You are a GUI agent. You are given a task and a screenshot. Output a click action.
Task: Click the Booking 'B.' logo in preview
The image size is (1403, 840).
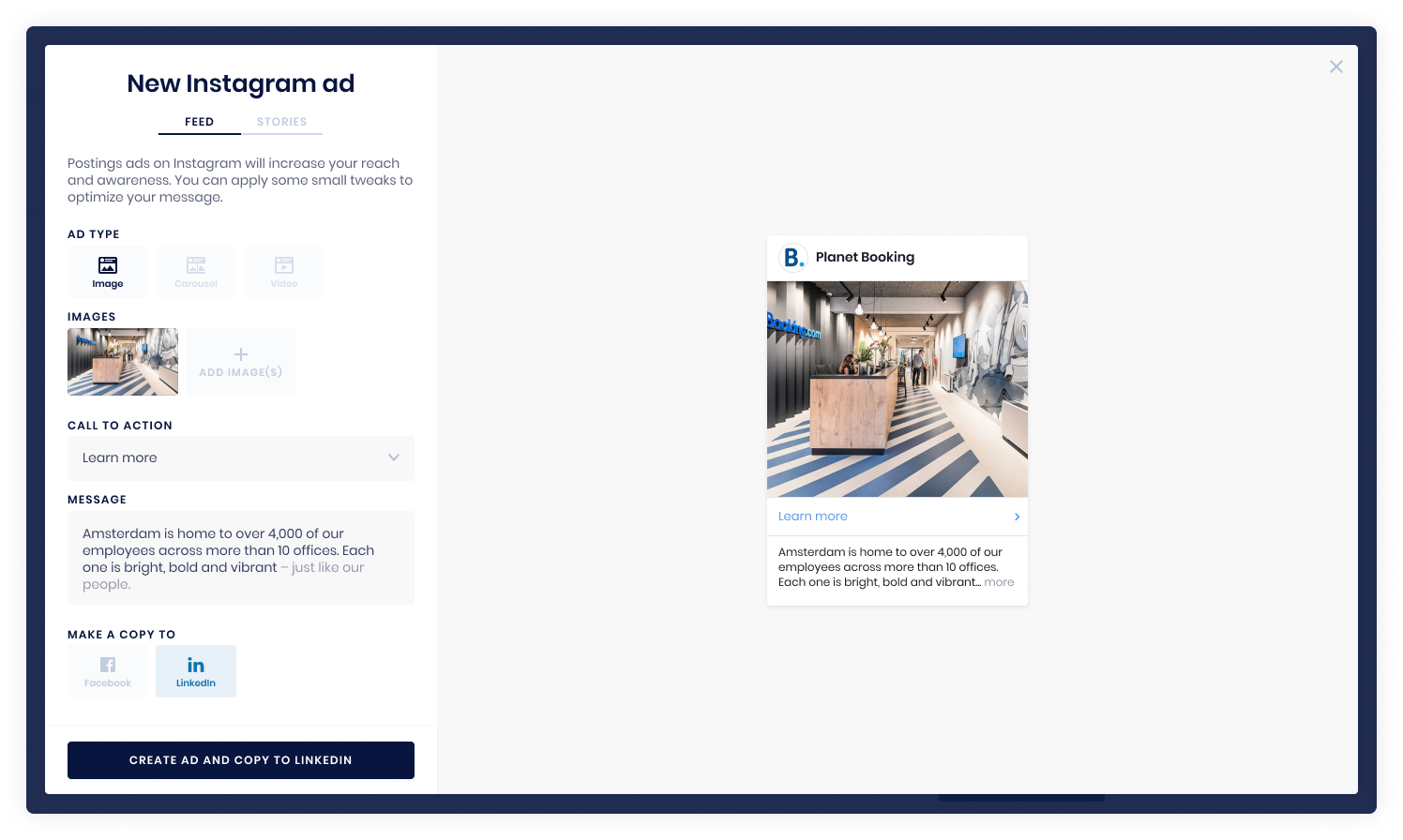tap(793, 258)
